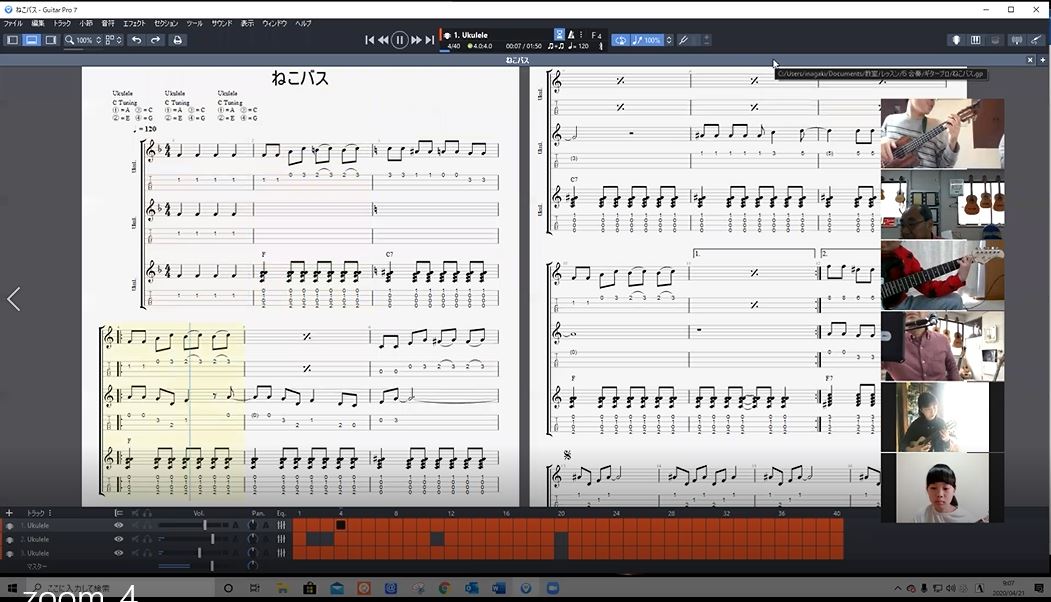Open the drums view
The image size is (1051, 602).
(995, 40)
